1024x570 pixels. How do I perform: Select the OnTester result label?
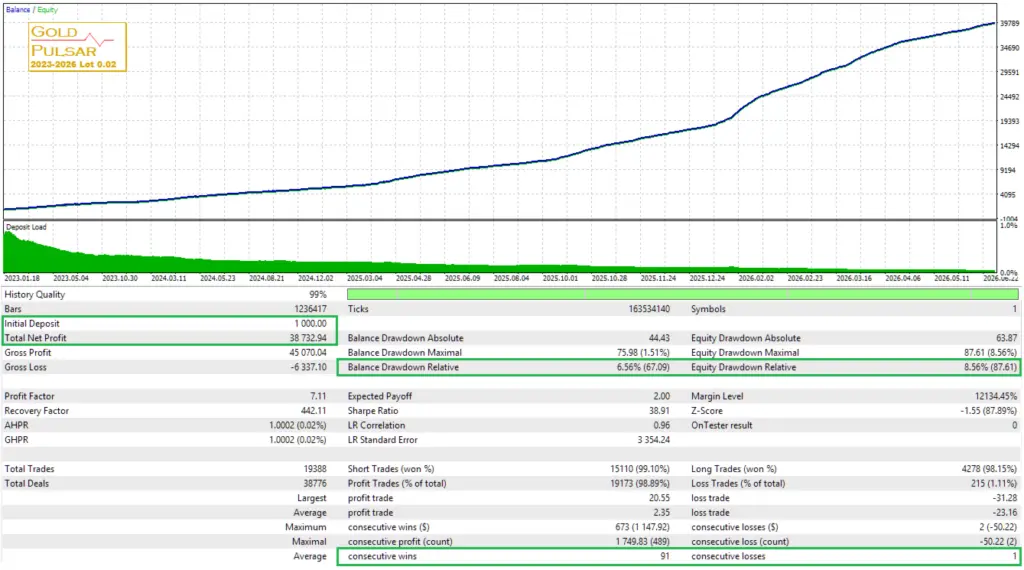coord(722,425)
